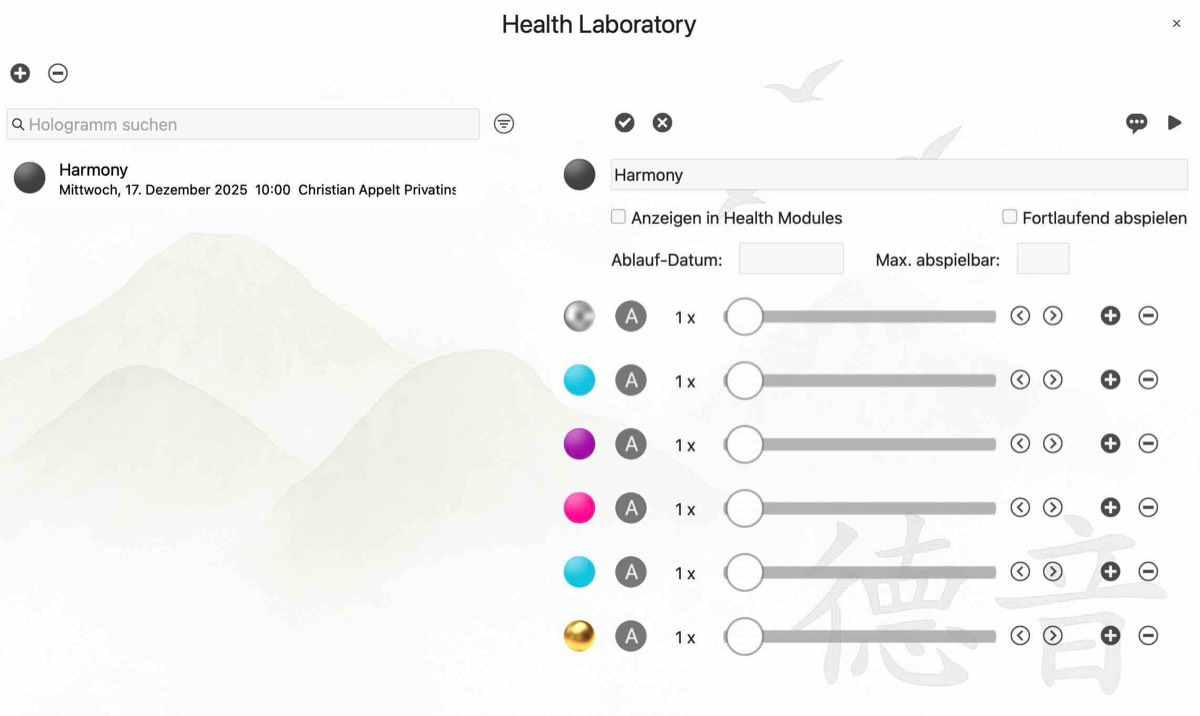The height and width of the screenshot is (716, 1200).
Task: Discard changes with the X circle icon
Action: click(x=662, y=122)
